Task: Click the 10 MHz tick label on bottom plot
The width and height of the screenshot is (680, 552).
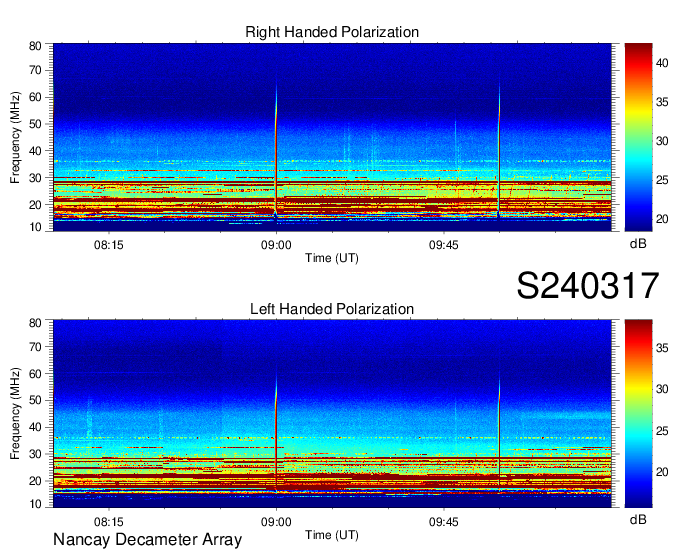Action: 35,504
